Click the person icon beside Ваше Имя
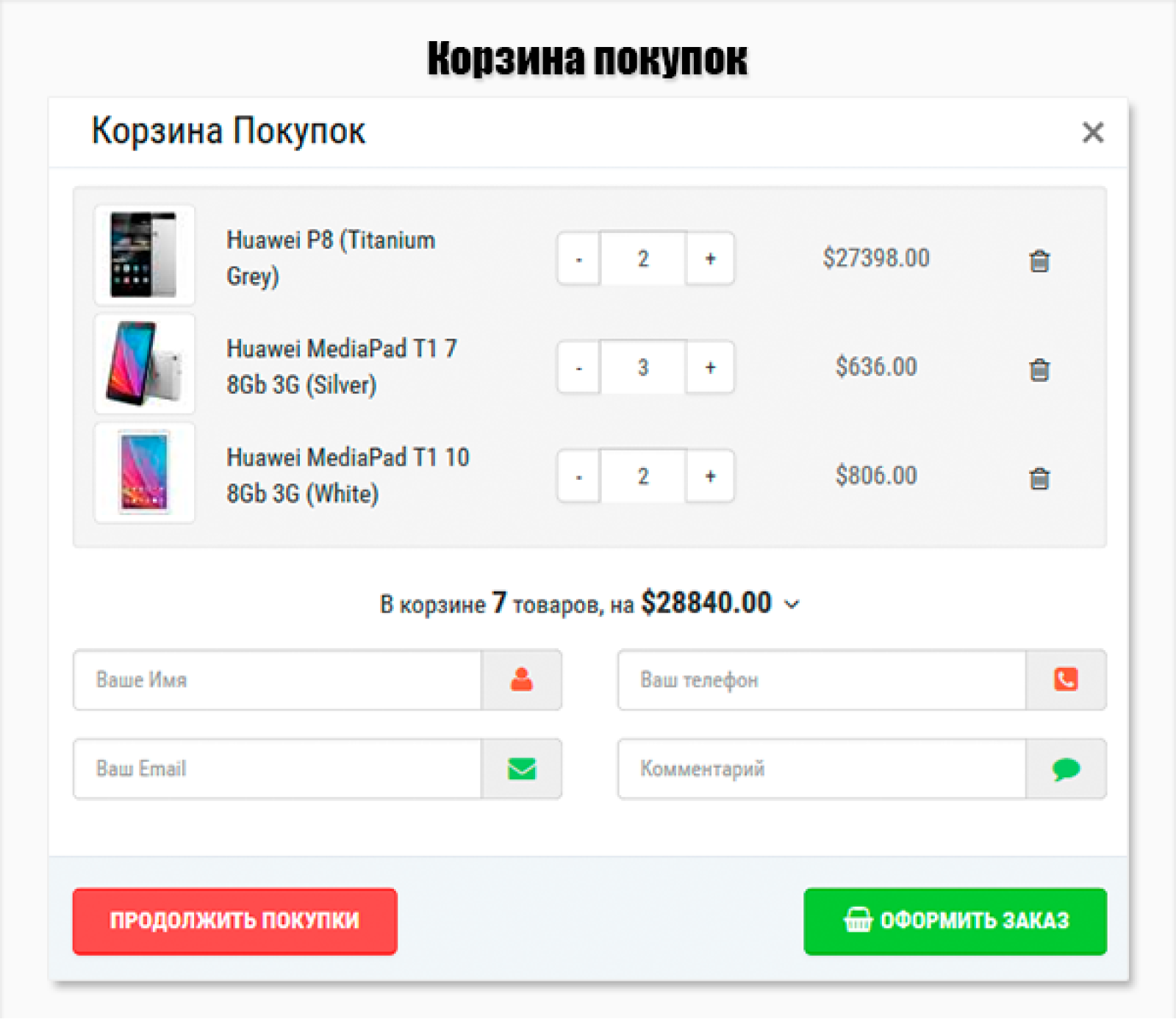The width and height of the screenshot is (1176, 1019). coord(522,680)
